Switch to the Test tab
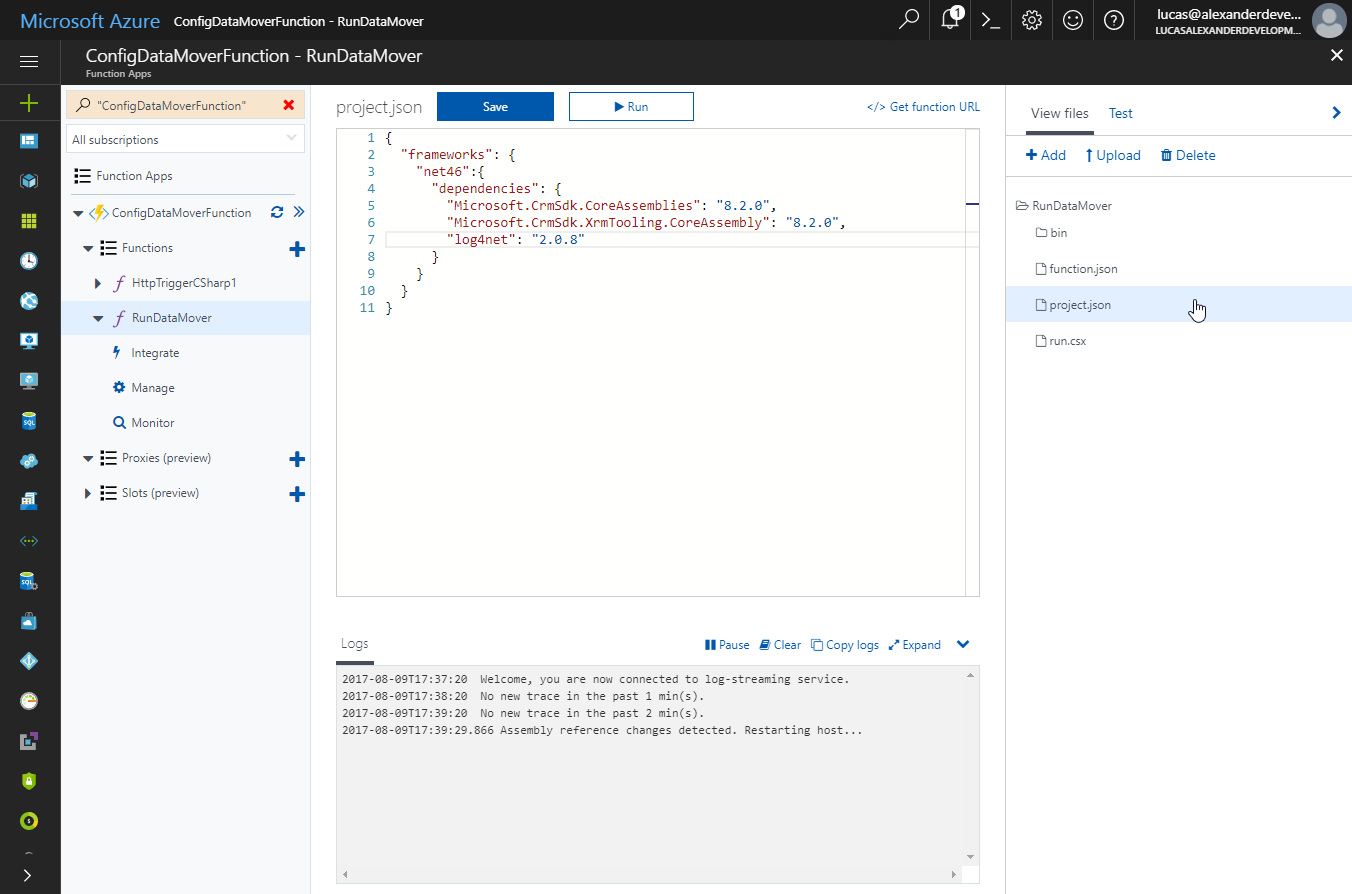1352x894 pixels. [1121, 113]
